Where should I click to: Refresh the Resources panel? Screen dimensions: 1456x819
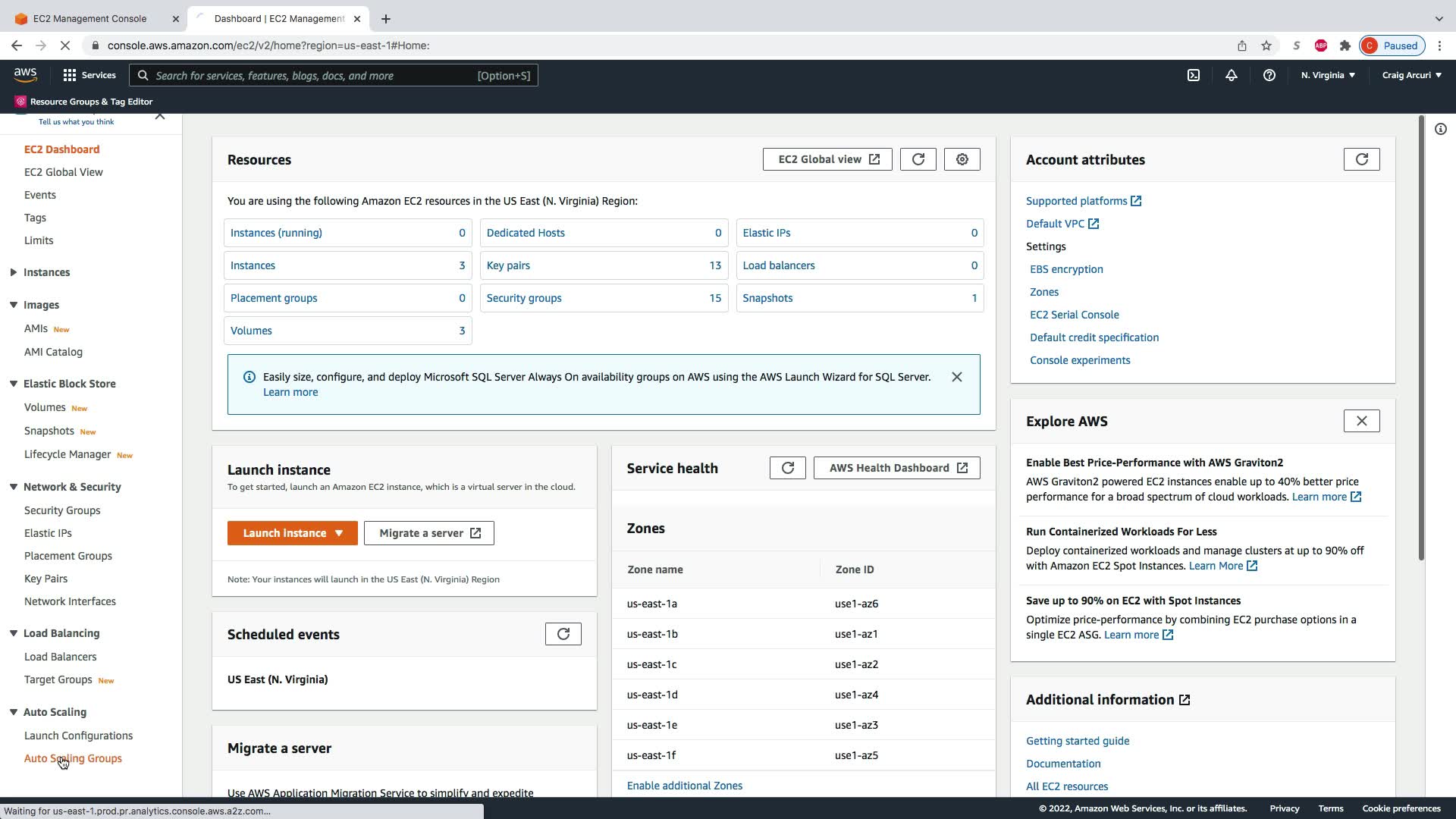[918, 159]
